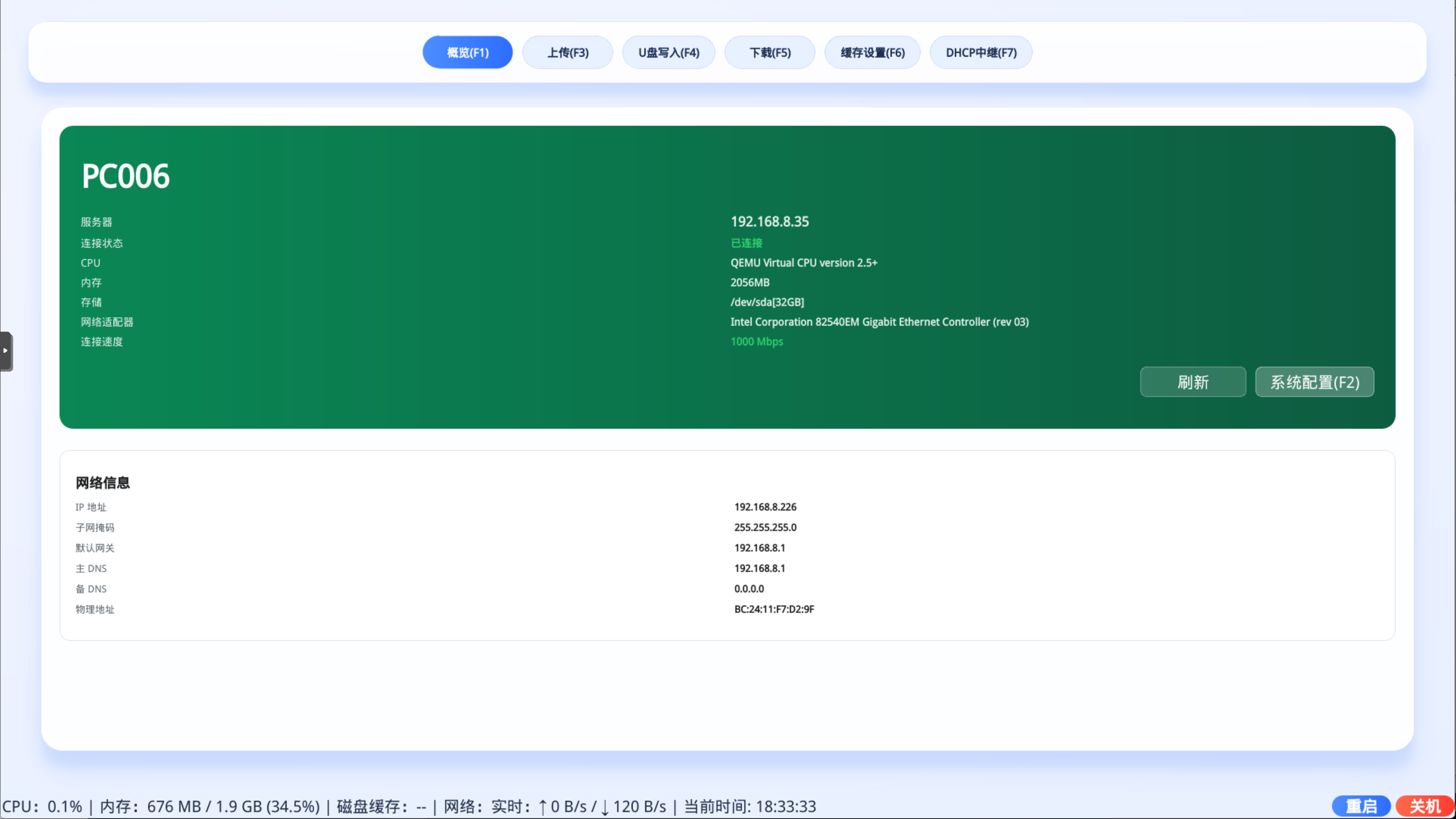Open the 上传(F3) upload tab
Viewport: 1456px width, 819px height.
[567, 52]
